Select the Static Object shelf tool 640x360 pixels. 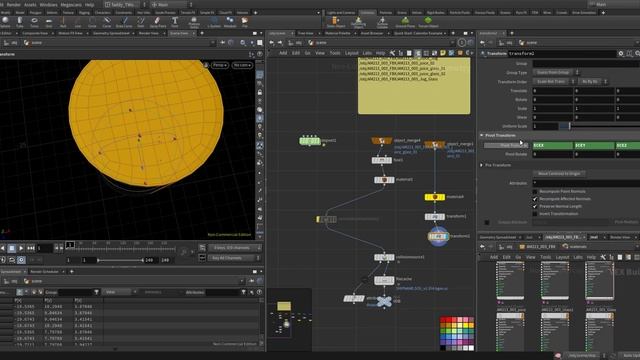336,22
